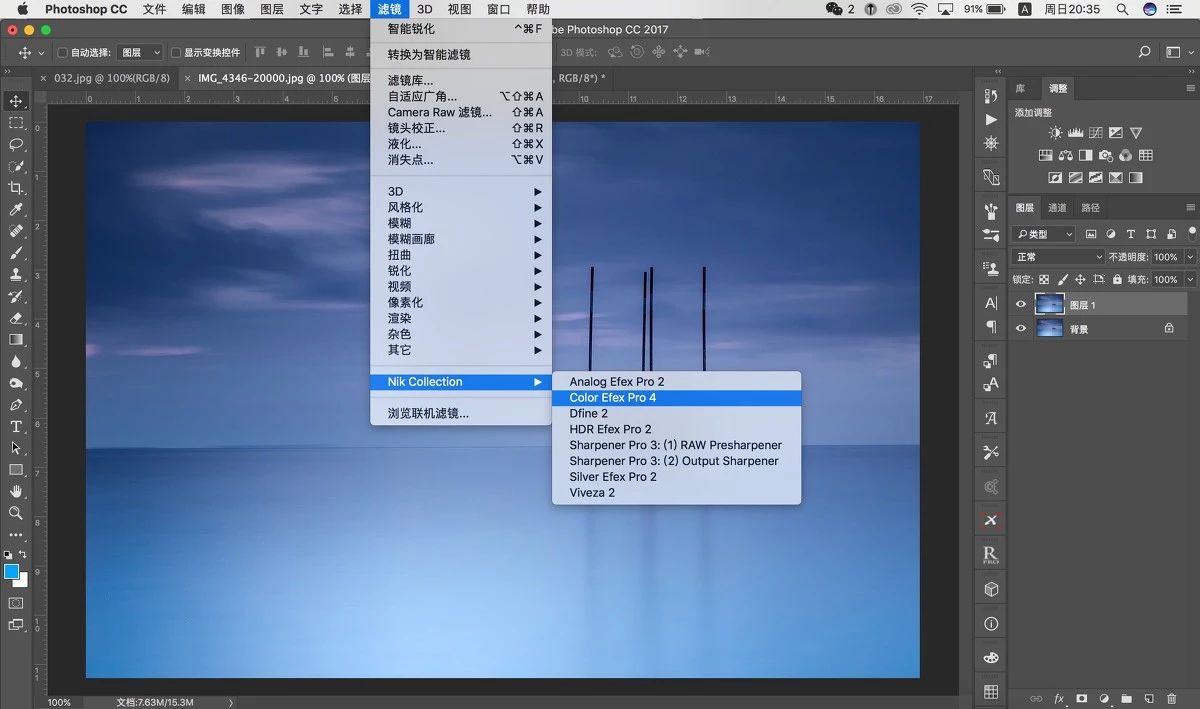
Task: Click 浏览联机滤镜... menu entry
Action: [428, 413]
